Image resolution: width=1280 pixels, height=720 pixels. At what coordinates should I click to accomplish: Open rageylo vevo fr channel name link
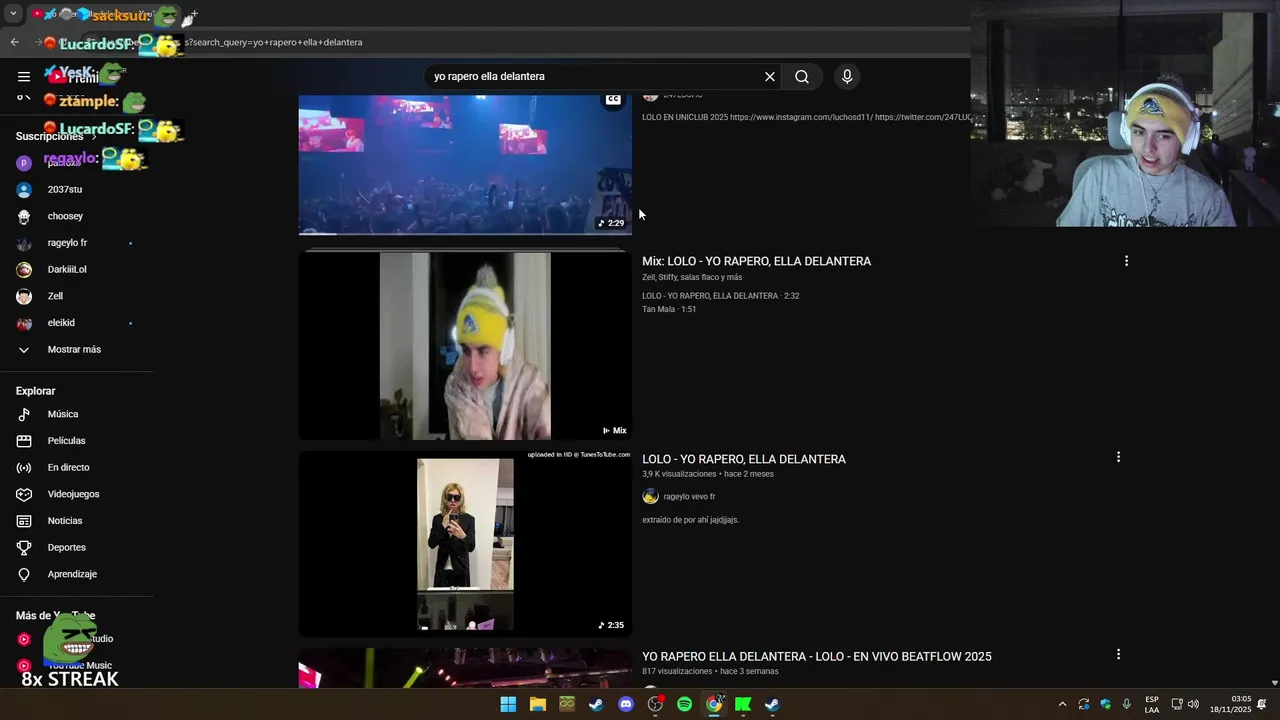pos(689,496)
